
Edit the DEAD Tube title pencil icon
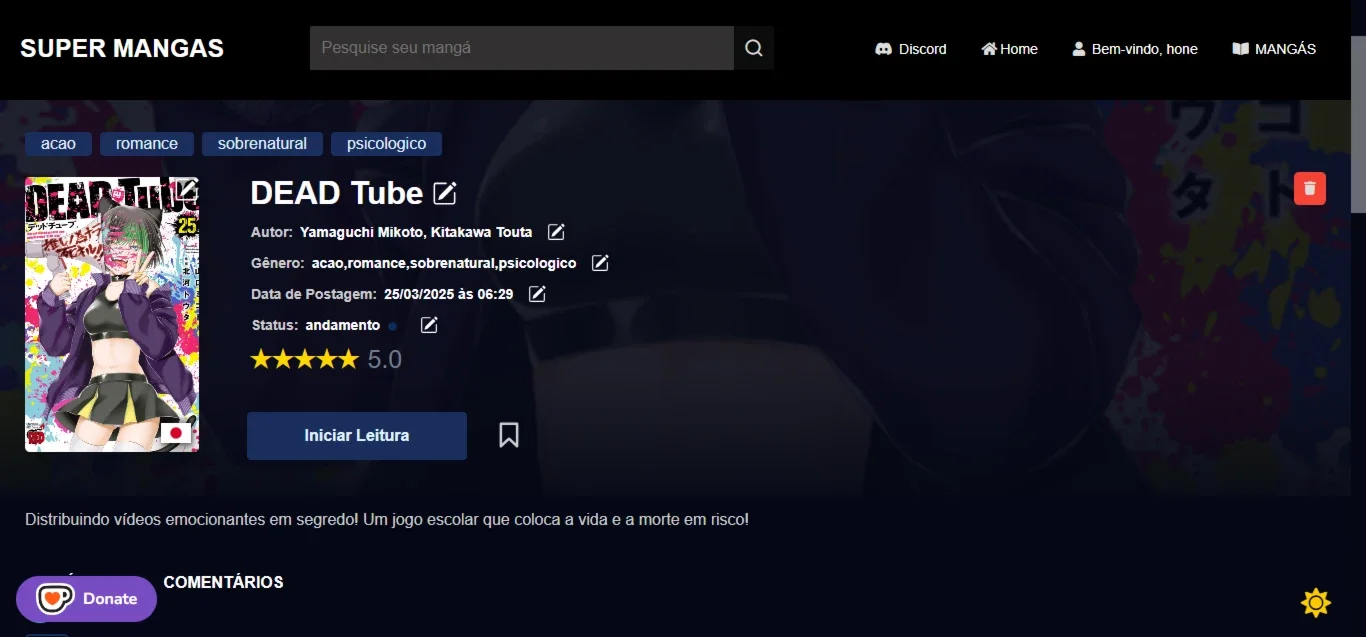(445, 193)
